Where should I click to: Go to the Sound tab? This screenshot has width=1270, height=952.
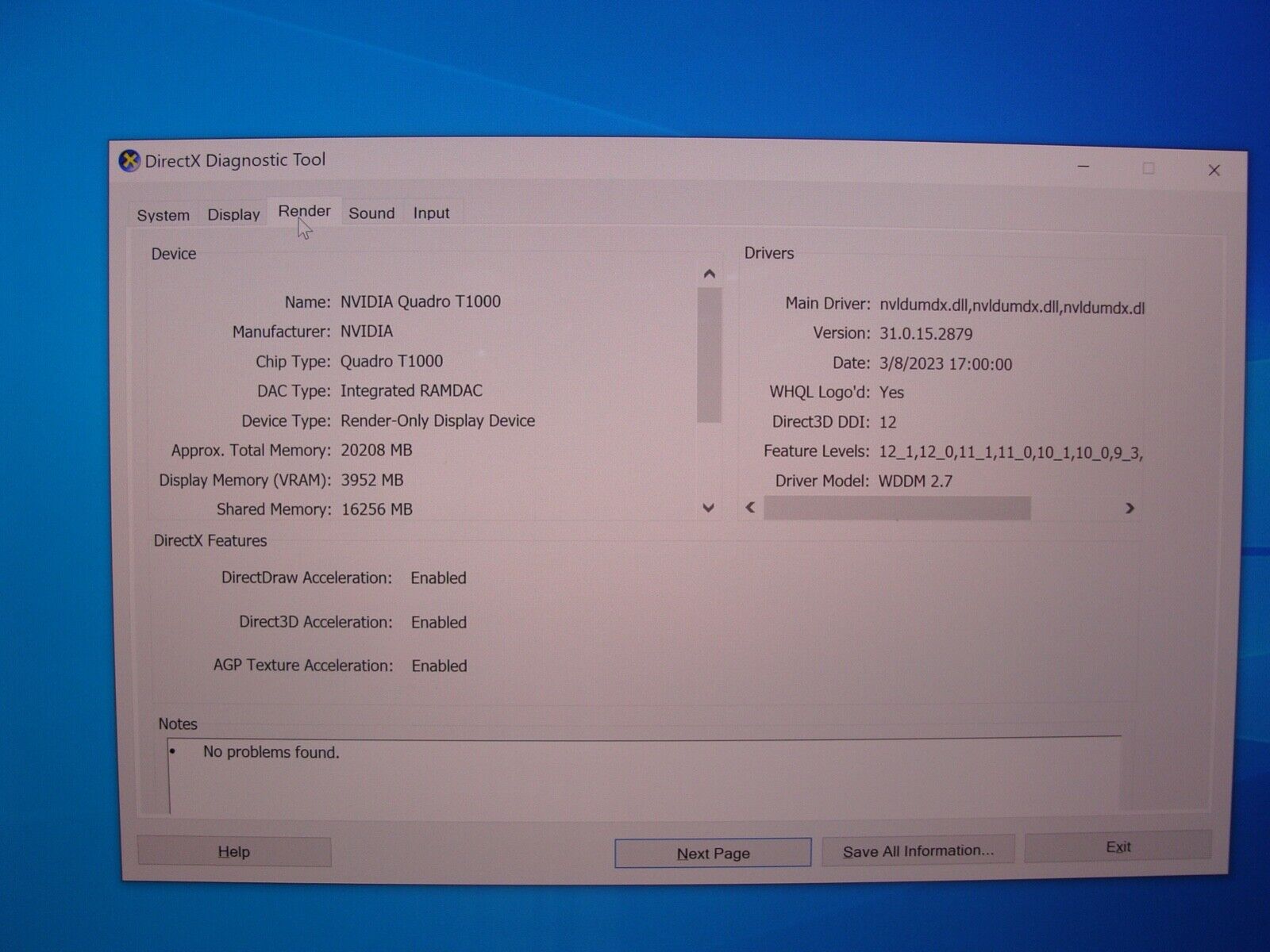click(x=371, y=213)
